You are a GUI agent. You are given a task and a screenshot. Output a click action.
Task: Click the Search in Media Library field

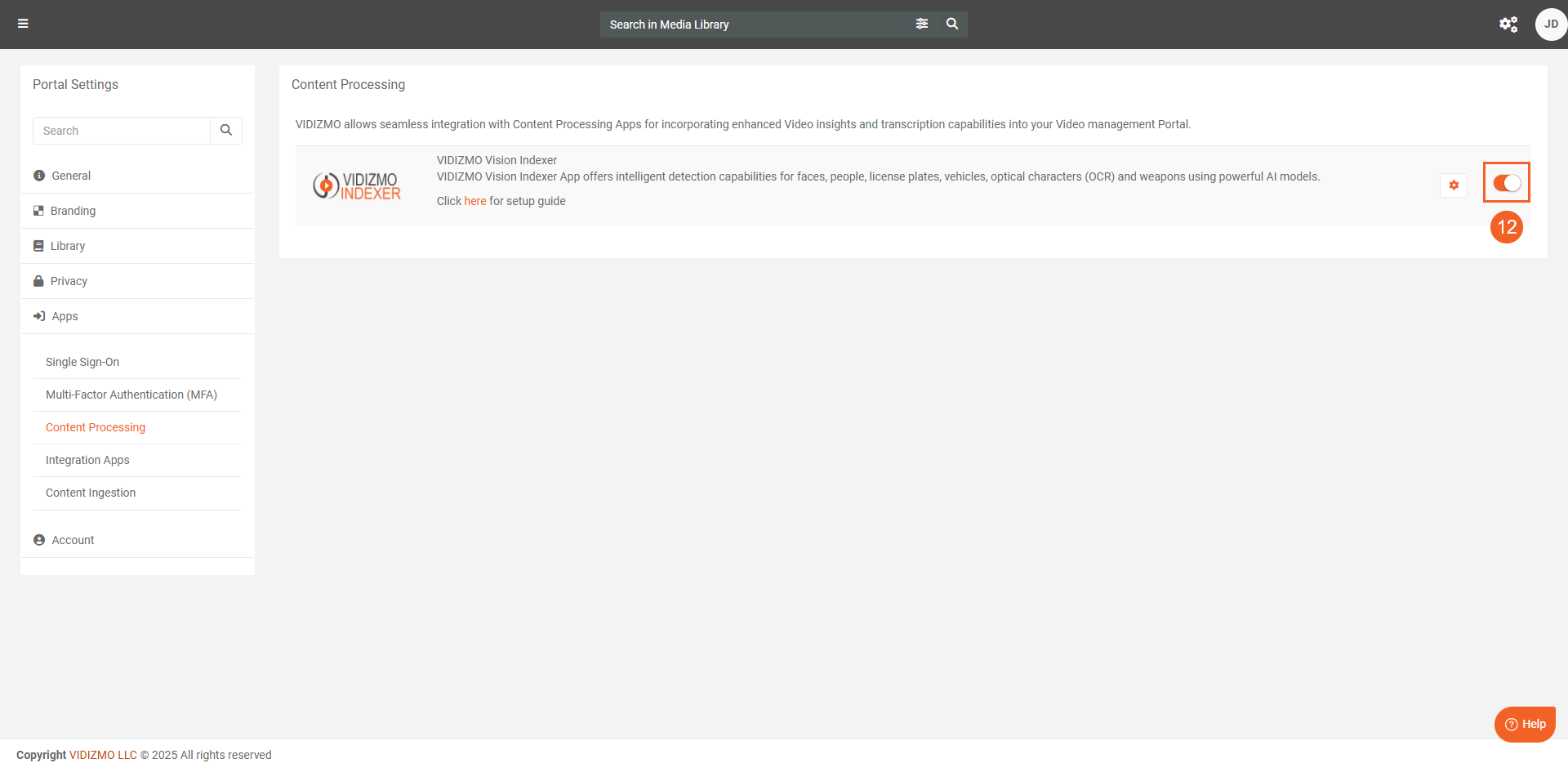pyautogui.click(x=751, y=25)
